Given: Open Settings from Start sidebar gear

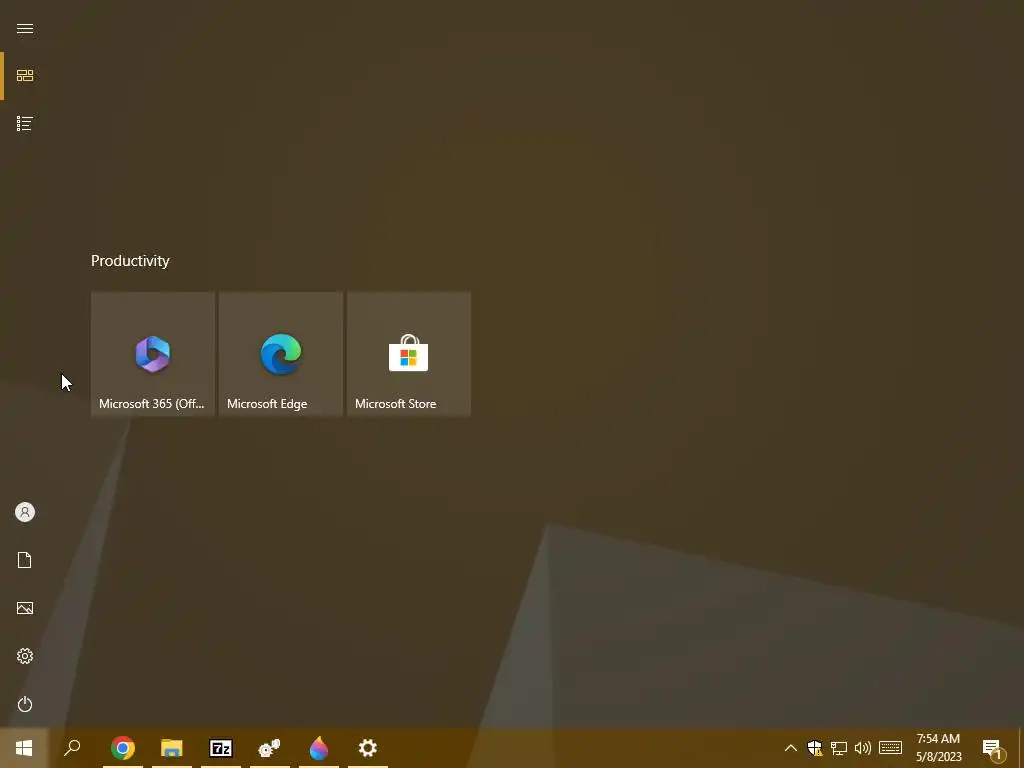Looking at the screenshot, I should point(25,656).
